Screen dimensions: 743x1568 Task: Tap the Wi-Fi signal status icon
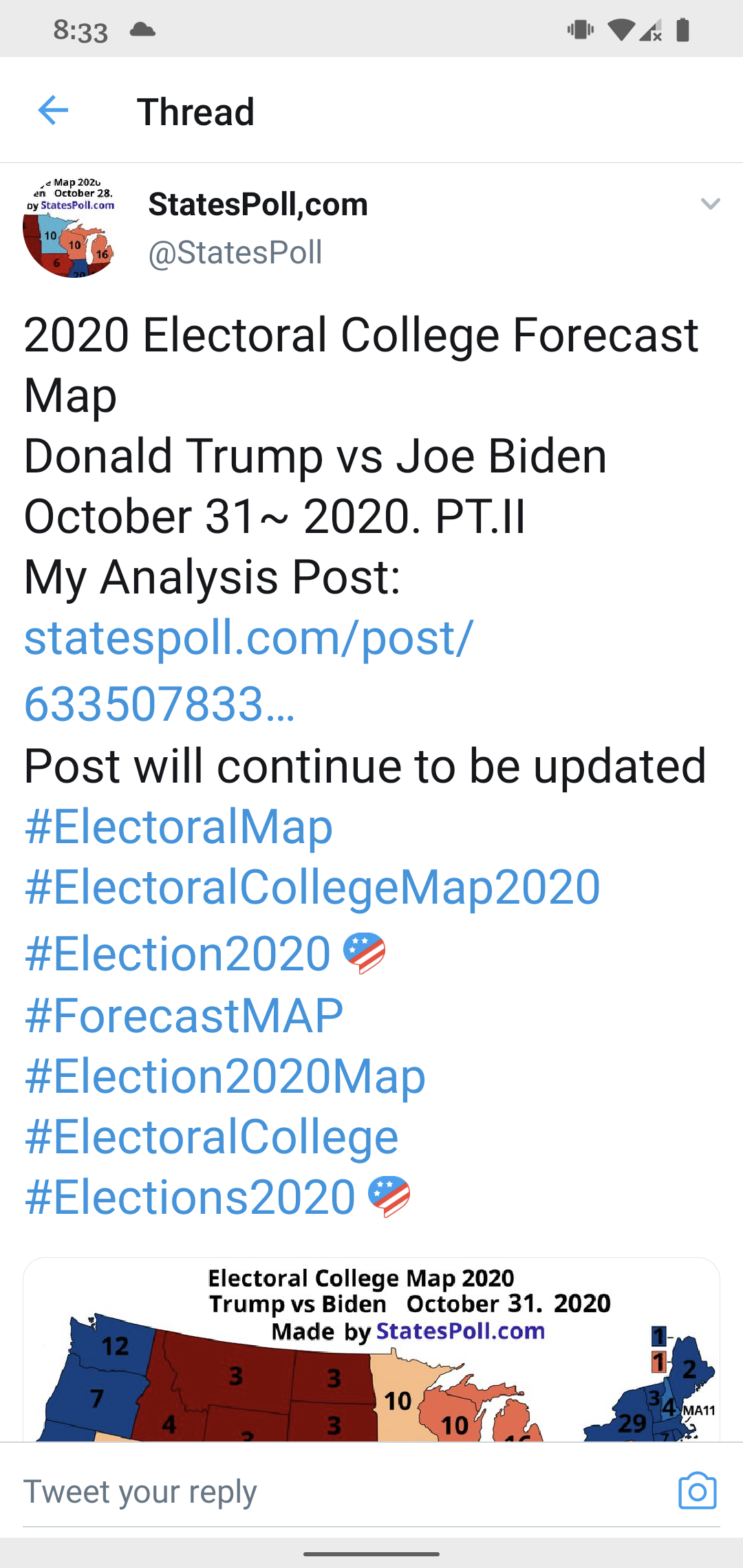pyautogui.click(x=621, y=30)
